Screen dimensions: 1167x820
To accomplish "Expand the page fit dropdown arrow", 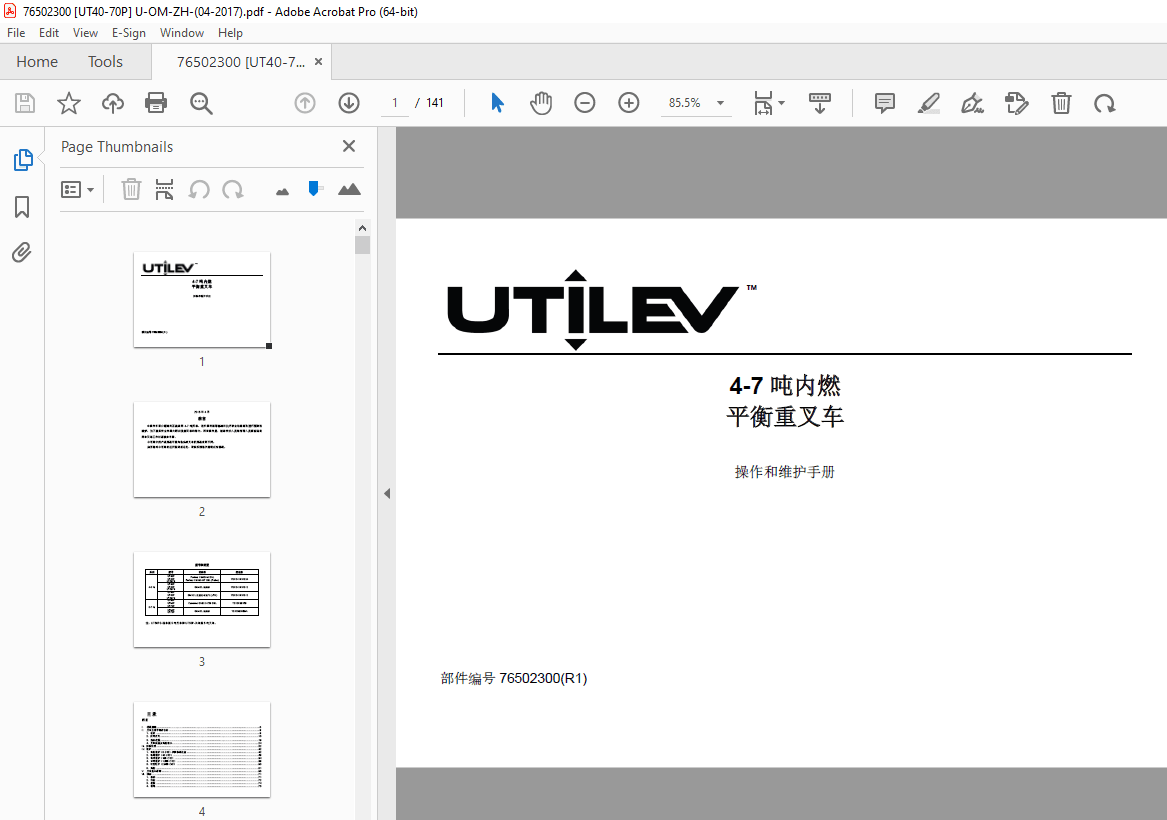I will 780,102.
